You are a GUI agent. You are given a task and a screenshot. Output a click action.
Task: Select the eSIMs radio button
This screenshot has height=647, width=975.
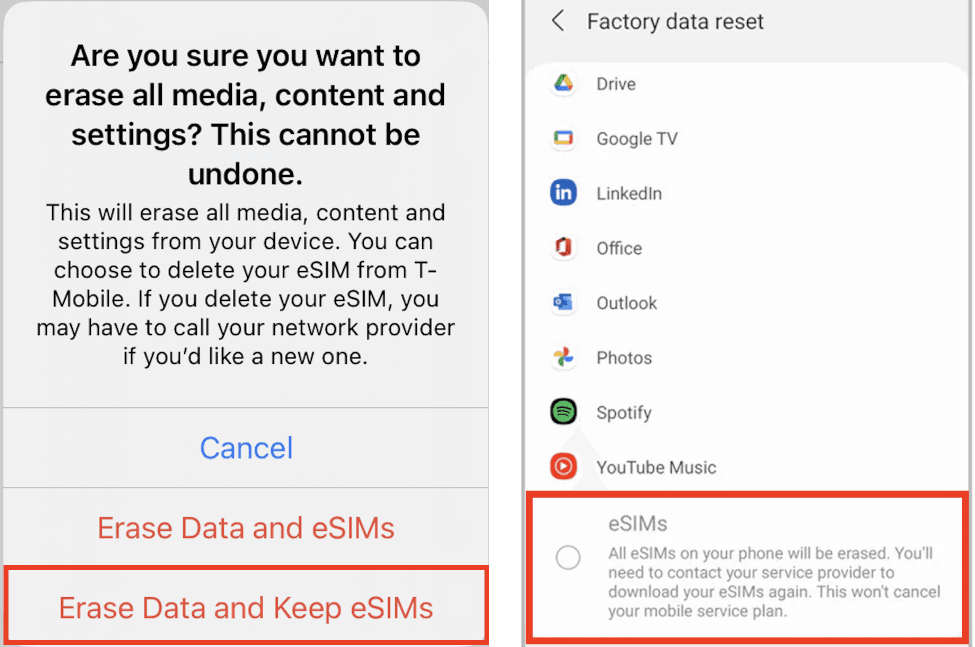coord(568,558)
